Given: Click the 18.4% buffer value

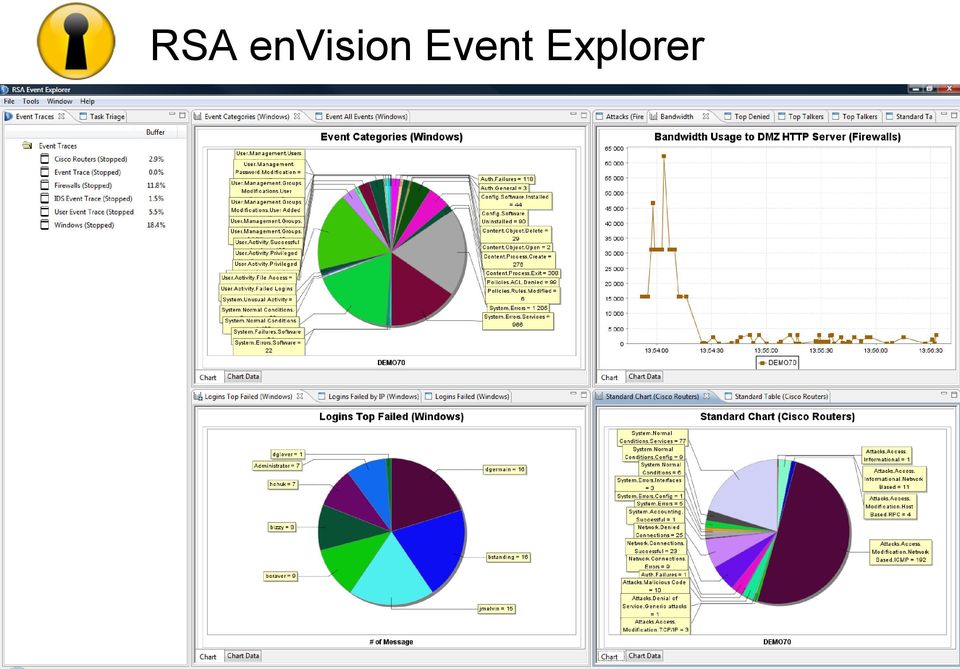Looking at the screenshot, I should (x=156, y=225).
